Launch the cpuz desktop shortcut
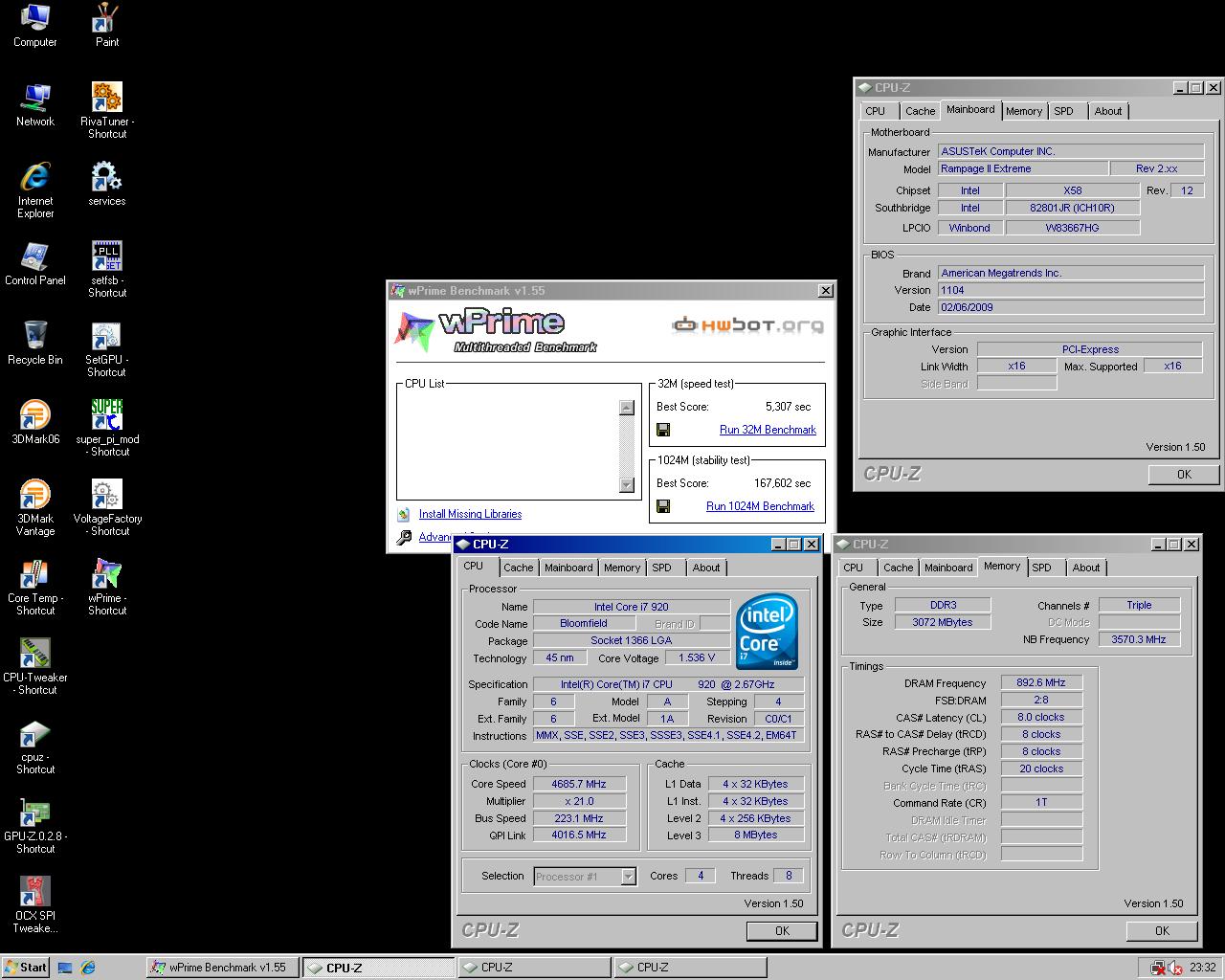1225x980 pixels. (x=35, y=746)
